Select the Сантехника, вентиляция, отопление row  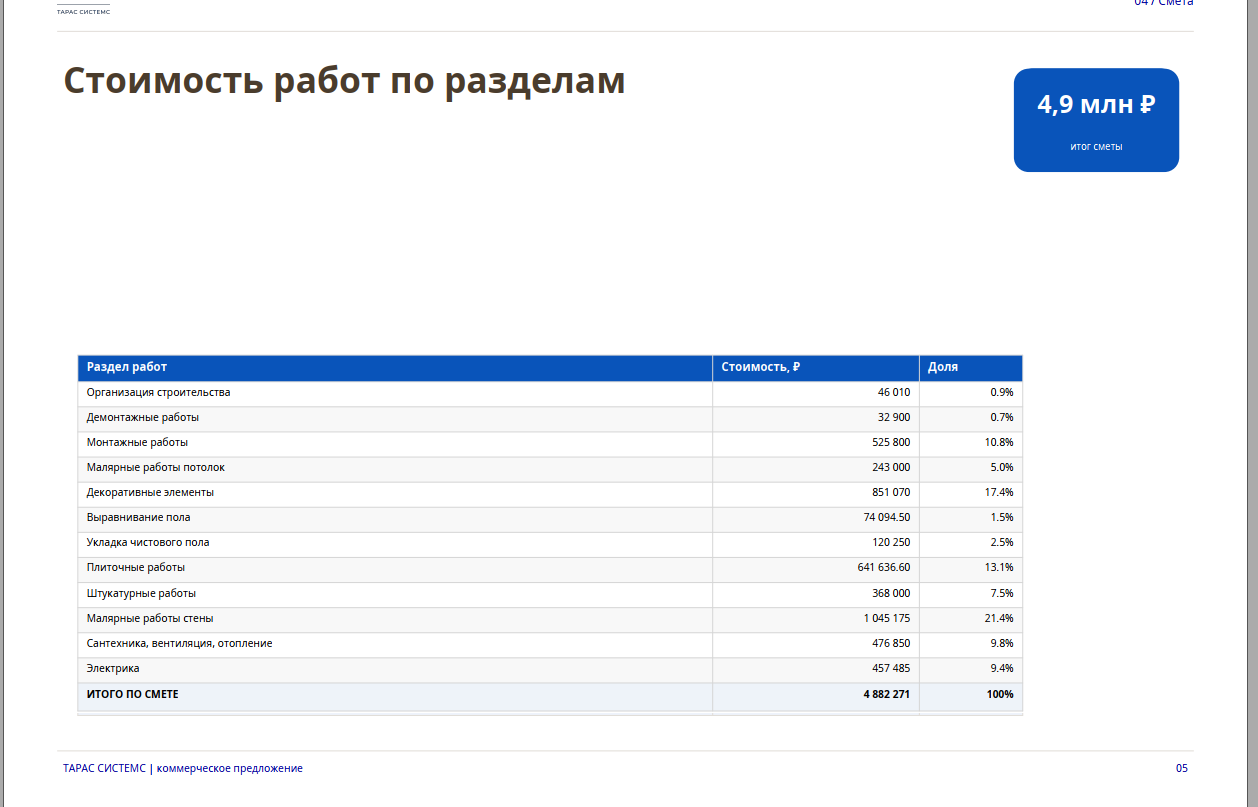click(x=550, y=644)
